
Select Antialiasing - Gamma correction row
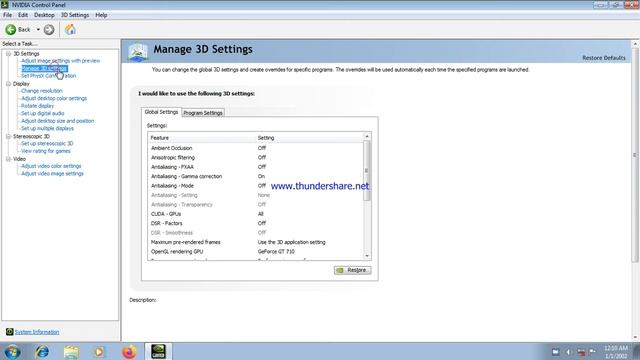coord(255,176)
